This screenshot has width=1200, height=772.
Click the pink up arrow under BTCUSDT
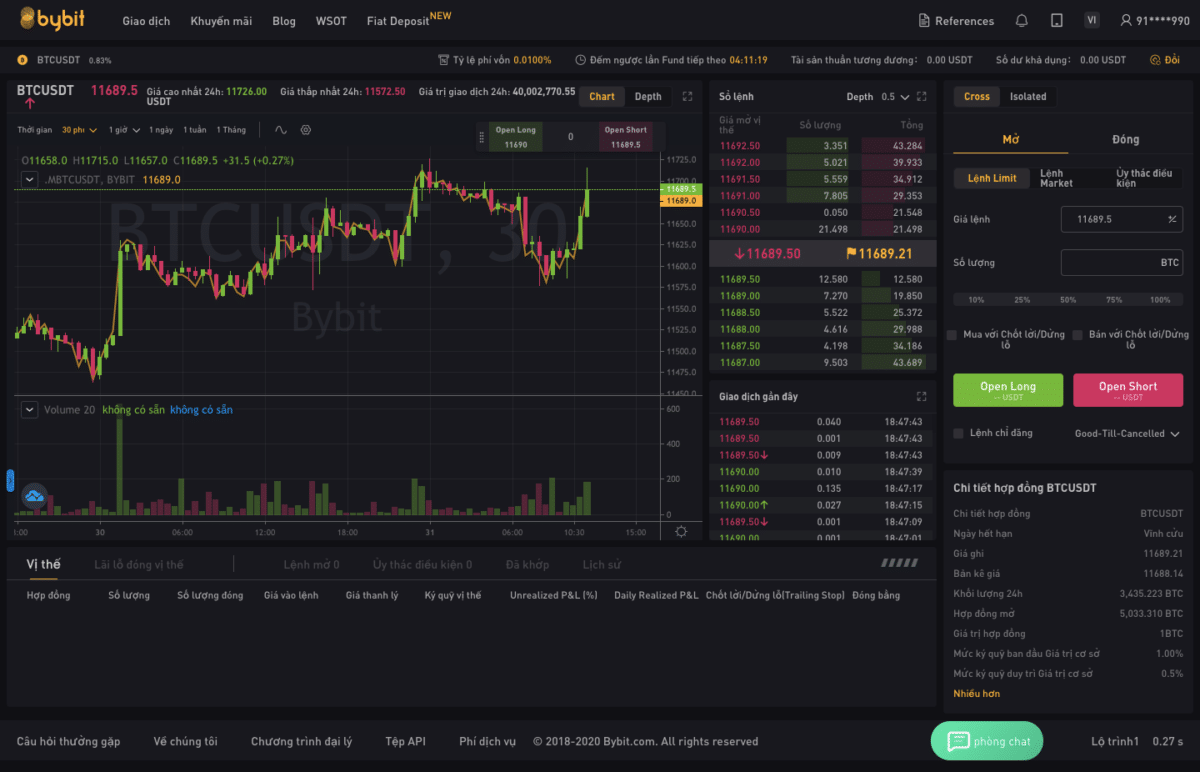tap(29, 103)
